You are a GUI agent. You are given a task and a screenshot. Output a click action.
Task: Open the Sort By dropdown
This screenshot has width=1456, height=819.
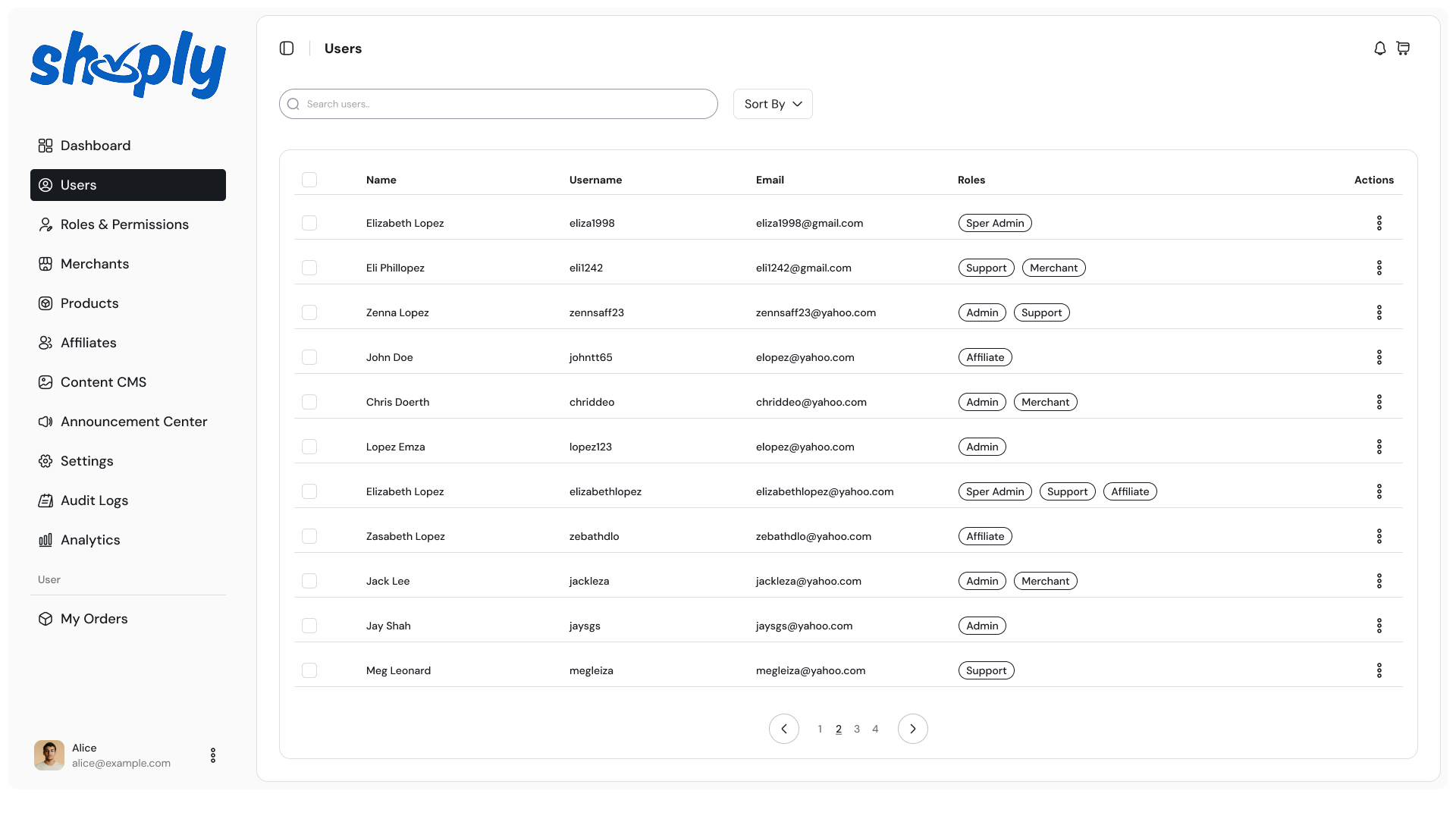[773, 104]
